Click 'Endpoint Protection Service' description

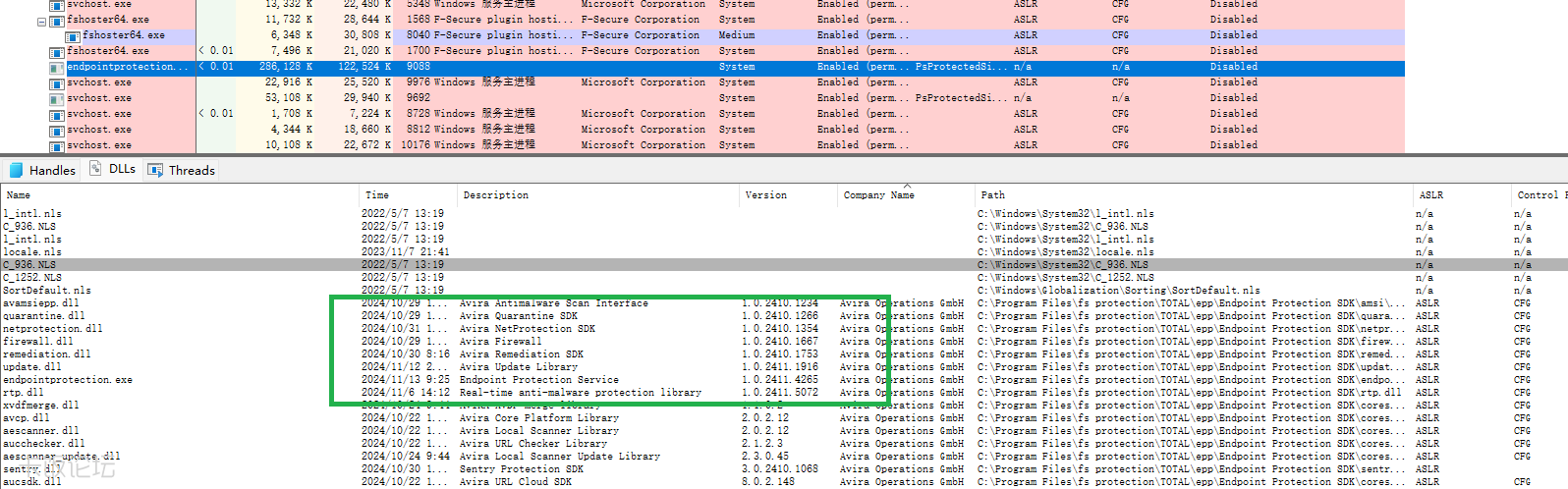click(x=539, y=380)
